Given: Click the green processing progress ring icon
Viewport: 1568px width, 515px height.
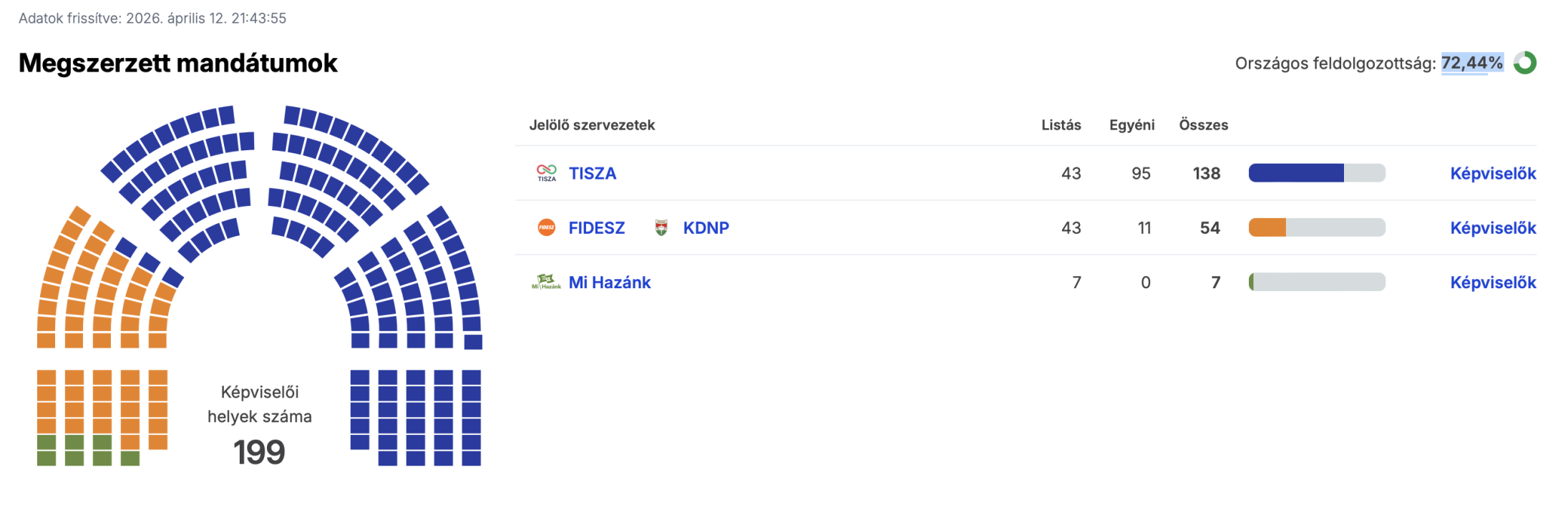Looking at the screenshot, I should (x=1525, y=63).
